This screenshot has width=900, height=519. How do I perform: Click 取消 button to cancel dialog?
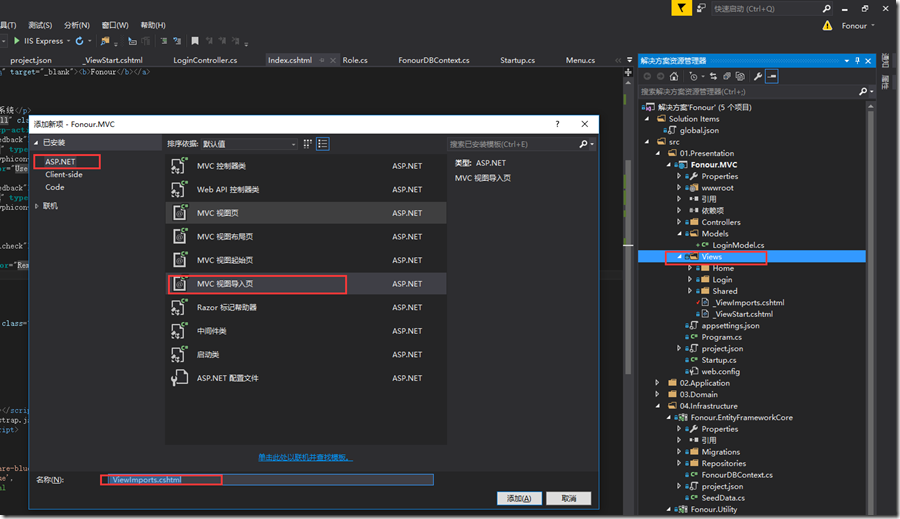pyautogui.click(x=568, y=498)
